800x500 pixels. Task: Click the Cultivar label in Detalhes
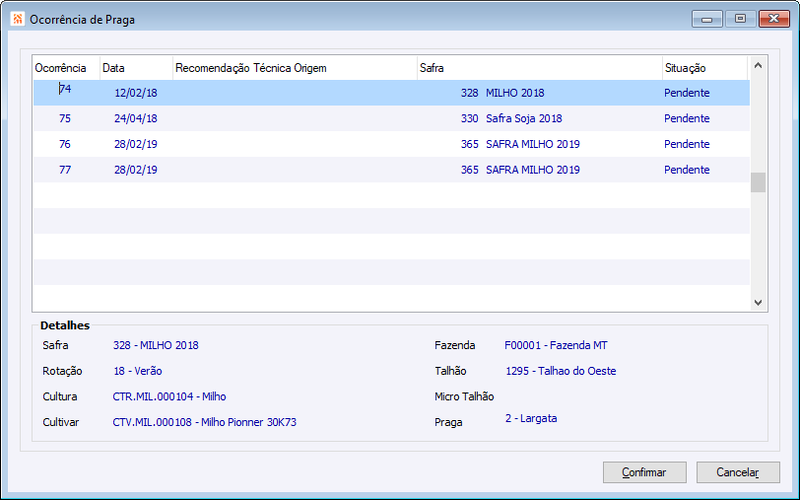[61, 422]
